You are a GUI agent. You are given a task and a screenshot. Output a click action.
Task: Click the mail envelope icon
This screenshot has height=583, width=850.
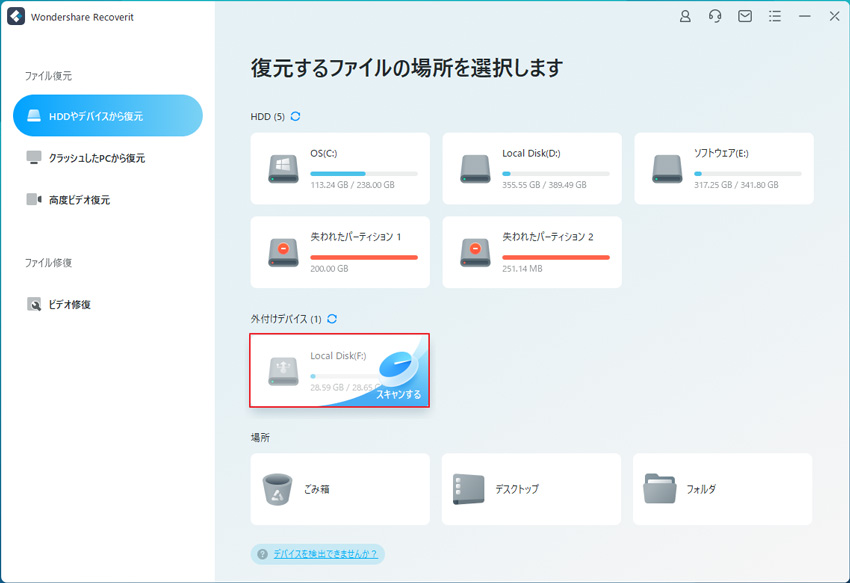pyautogui.click(x=745, y=17)
